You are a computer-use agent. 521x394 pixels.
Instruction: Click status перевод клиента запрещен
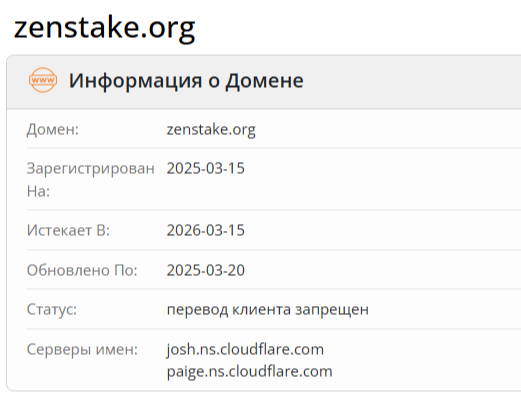tap(268, 310)
